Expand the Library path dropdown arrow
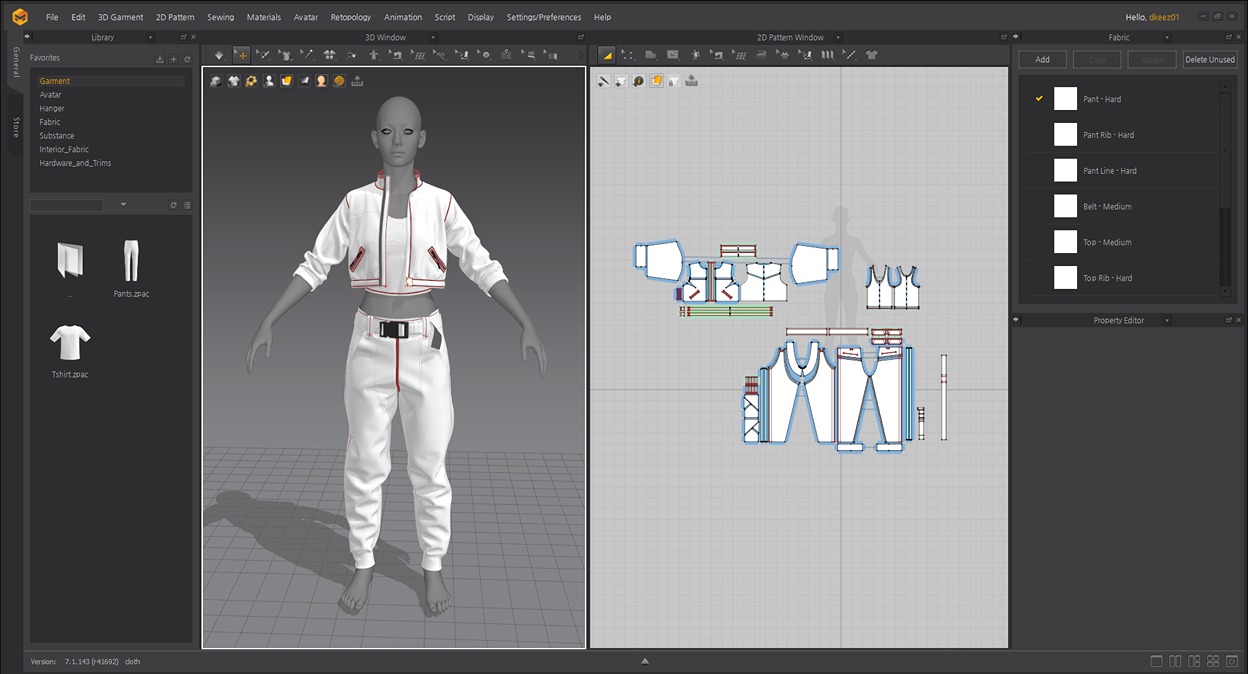The image size is (1248, 674). (123, 205)
